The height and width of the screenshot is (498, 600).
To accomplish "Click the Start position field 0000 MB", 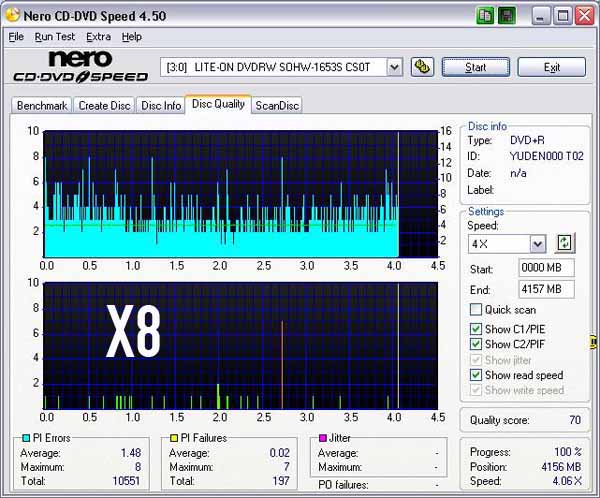I will 546,267.
